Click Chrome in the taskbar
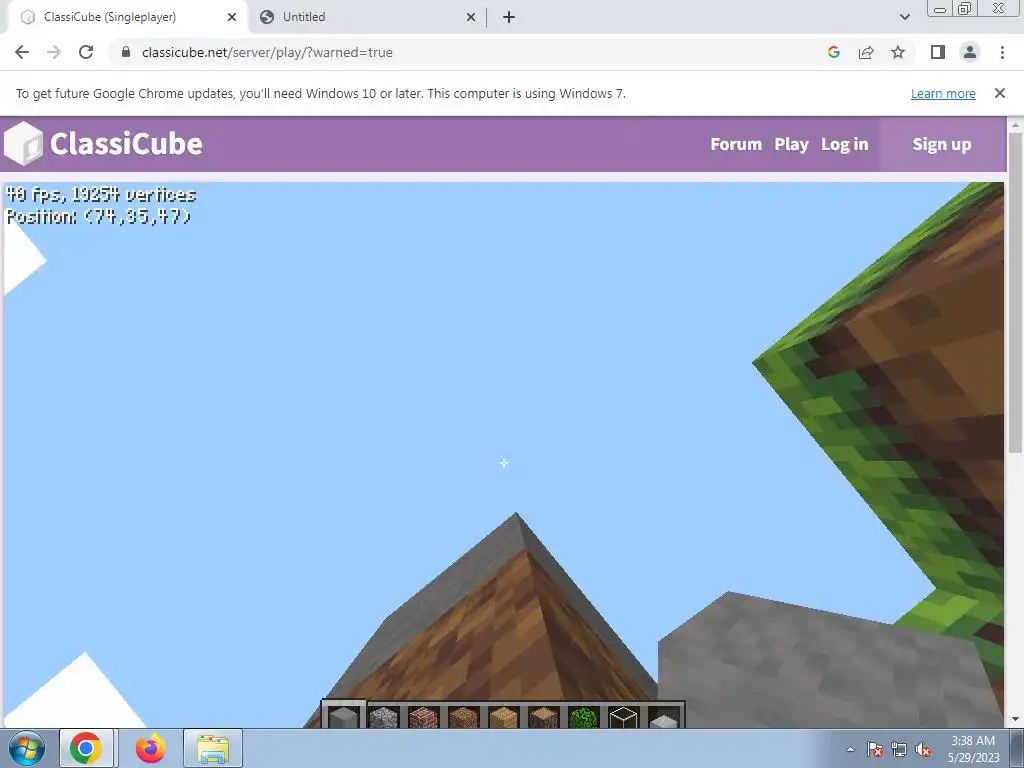Image resolution: width=1024 pixels, height=768 pixels. 86,748
